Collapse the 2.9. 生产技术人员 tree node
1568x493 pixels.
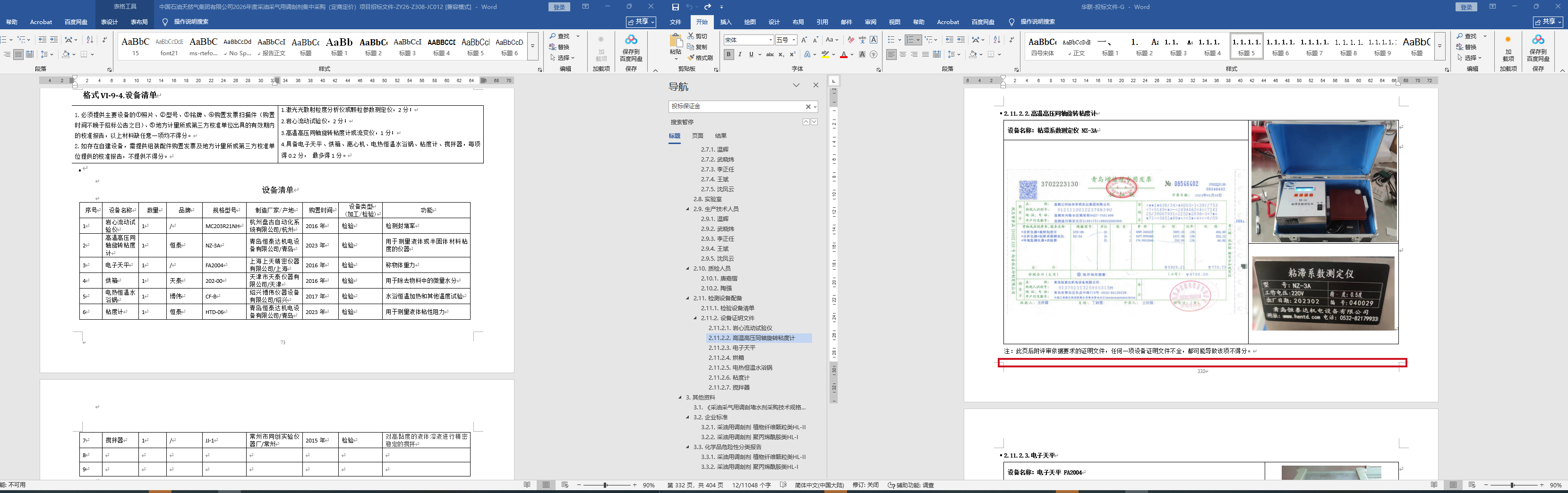[688, 209]
